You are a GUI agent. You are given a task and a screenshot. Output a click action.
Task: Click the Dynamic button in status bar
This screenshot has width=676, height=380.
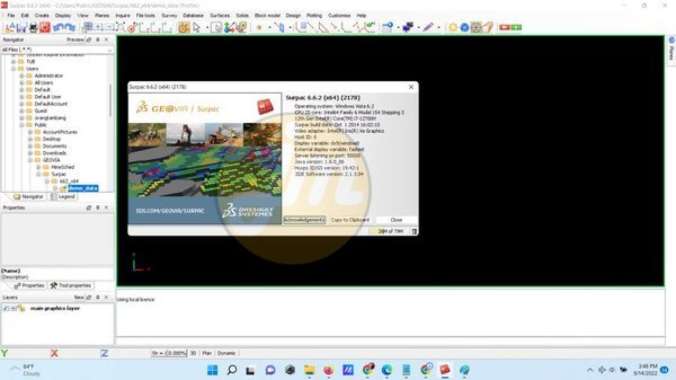click(x=226, y=353)
